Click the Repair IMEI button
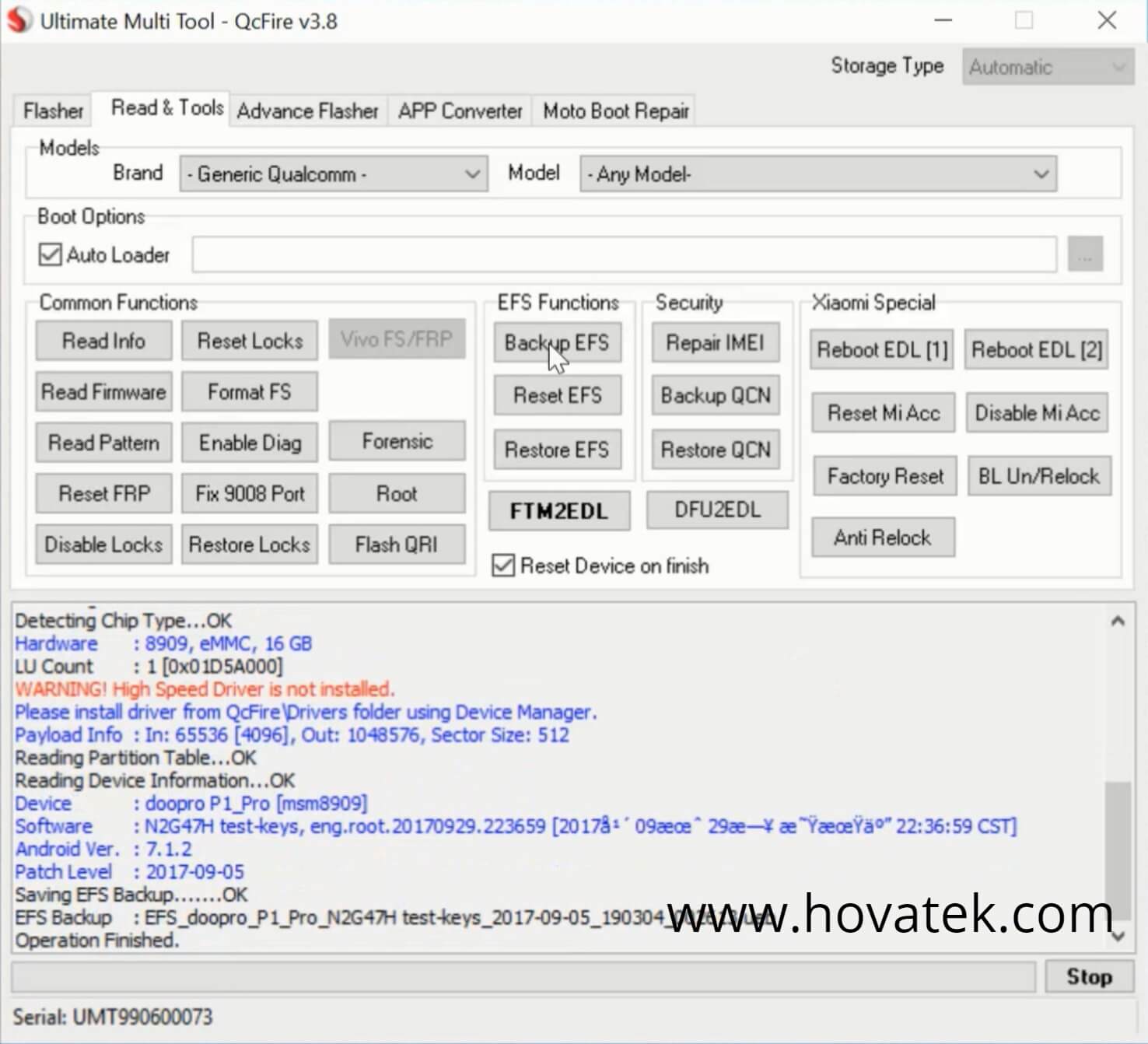1148x1044 pixels. (716, 342)
